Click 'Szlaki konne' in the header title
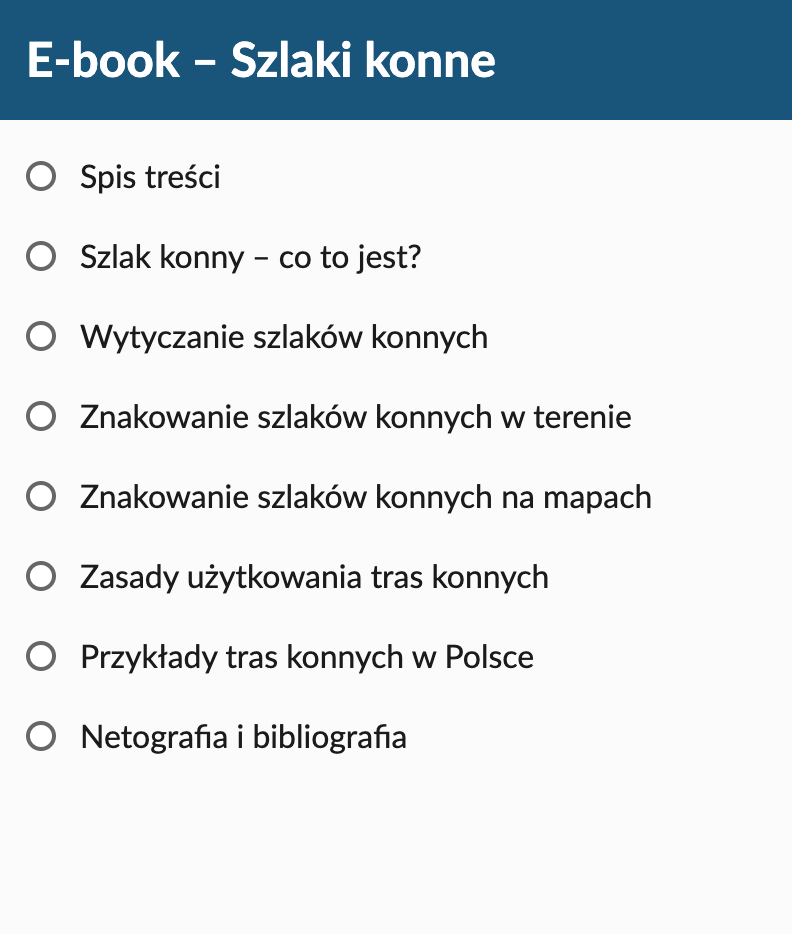The image size is (792, 934). [x=363, y=60]
